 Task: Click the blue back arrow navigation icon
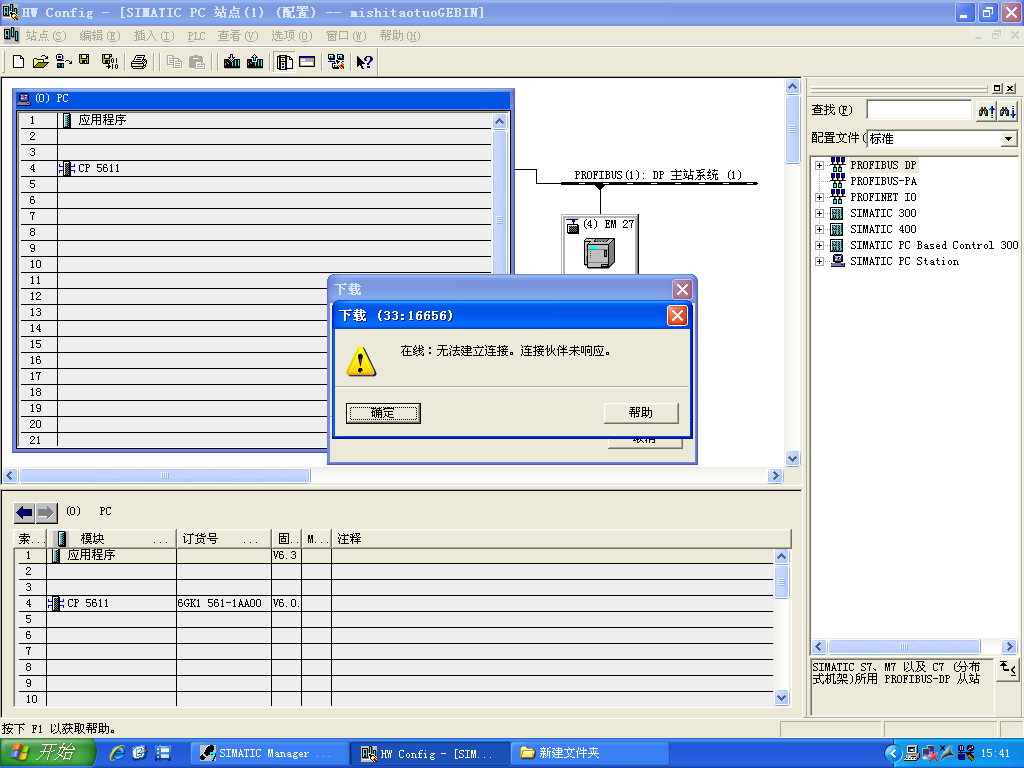click(24, 513)
